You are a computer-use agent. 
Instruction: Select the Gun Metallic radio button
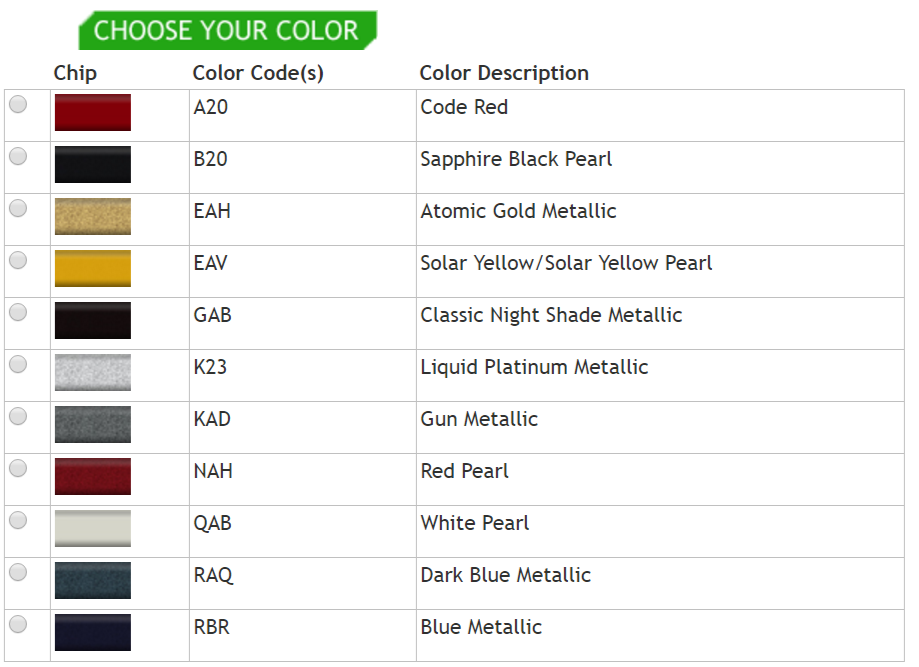click(x=18, y=416)
